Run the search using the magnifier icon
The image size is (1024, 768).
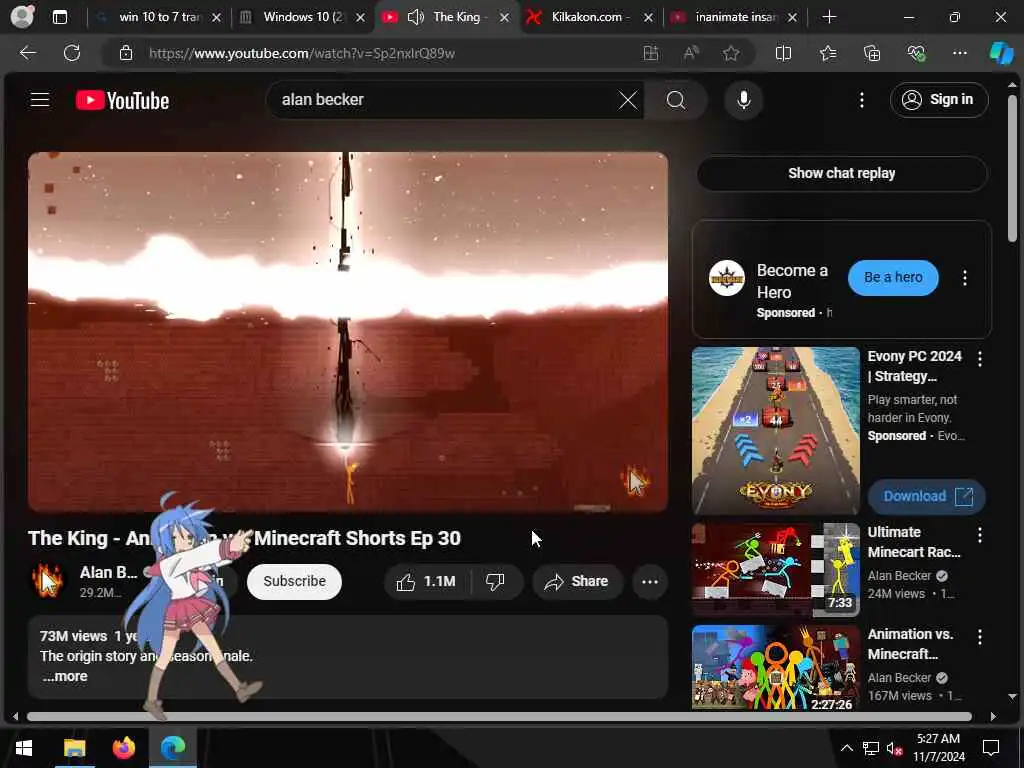point(676,100)
